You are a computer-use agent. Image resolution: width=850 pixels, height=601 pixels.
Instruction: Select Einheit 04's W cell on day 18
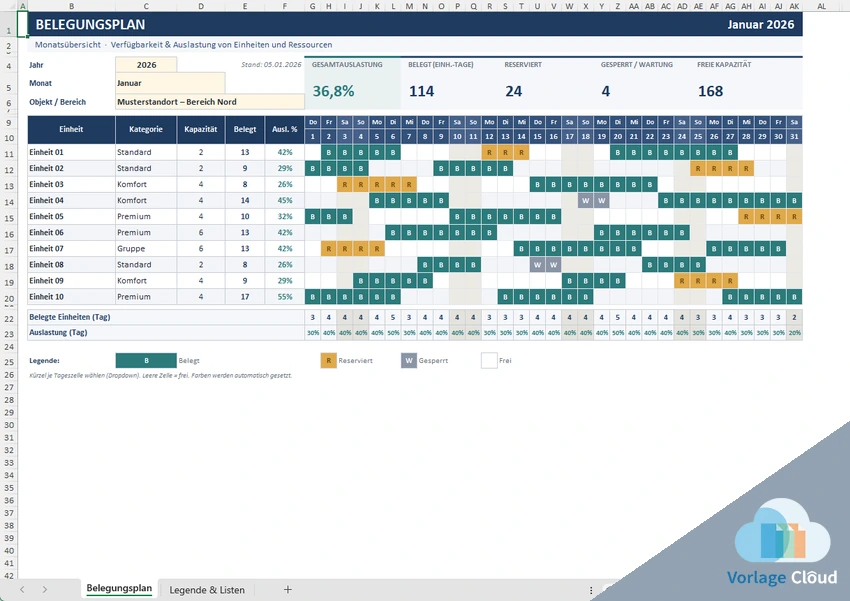point(585,201)
